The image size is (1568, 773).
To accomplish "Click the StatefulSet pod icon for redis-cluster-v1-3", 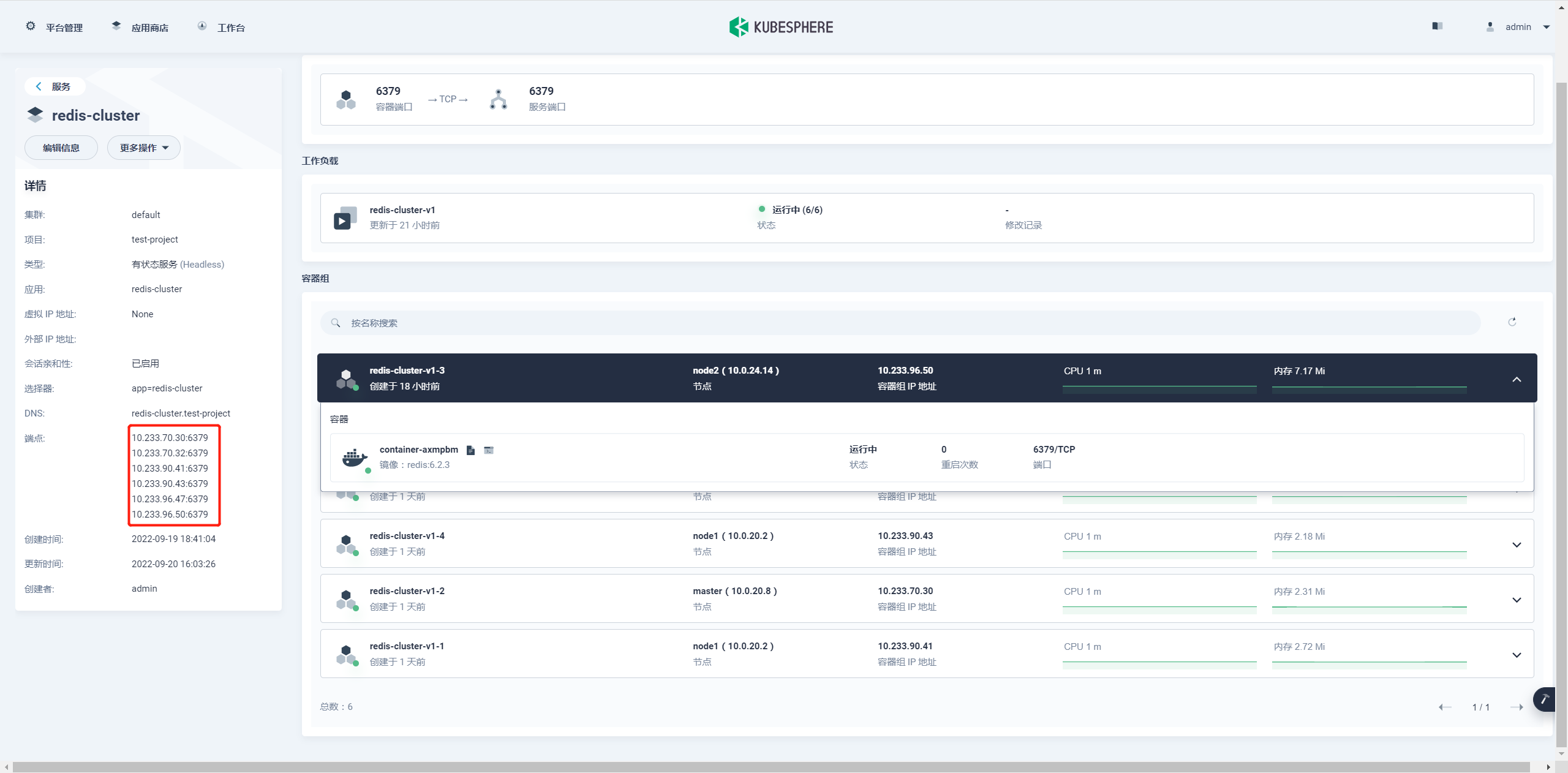I will coord(348,378).
